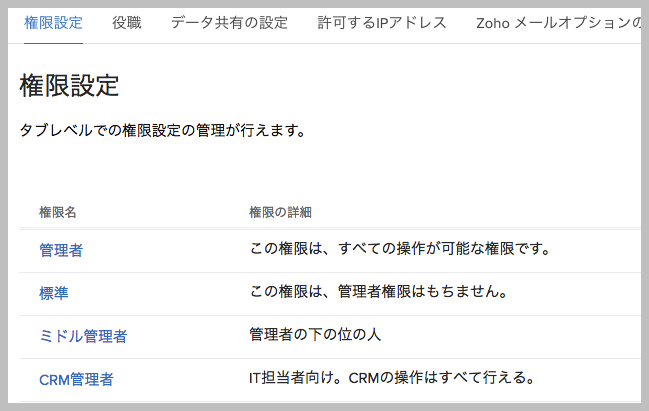Click the 管理者 description about すべての操作
649x411 pixels.
[x=401, y=248]
